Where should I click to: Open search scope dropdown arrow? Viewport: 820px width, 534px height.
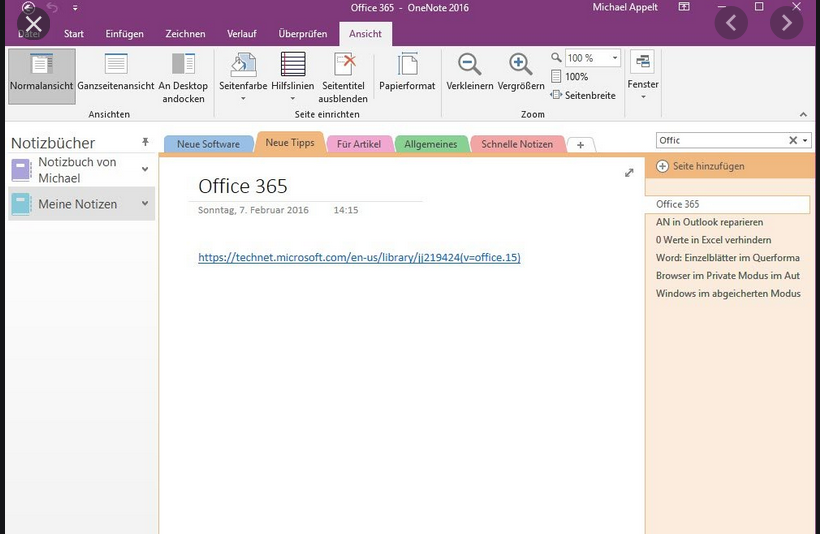805,140
